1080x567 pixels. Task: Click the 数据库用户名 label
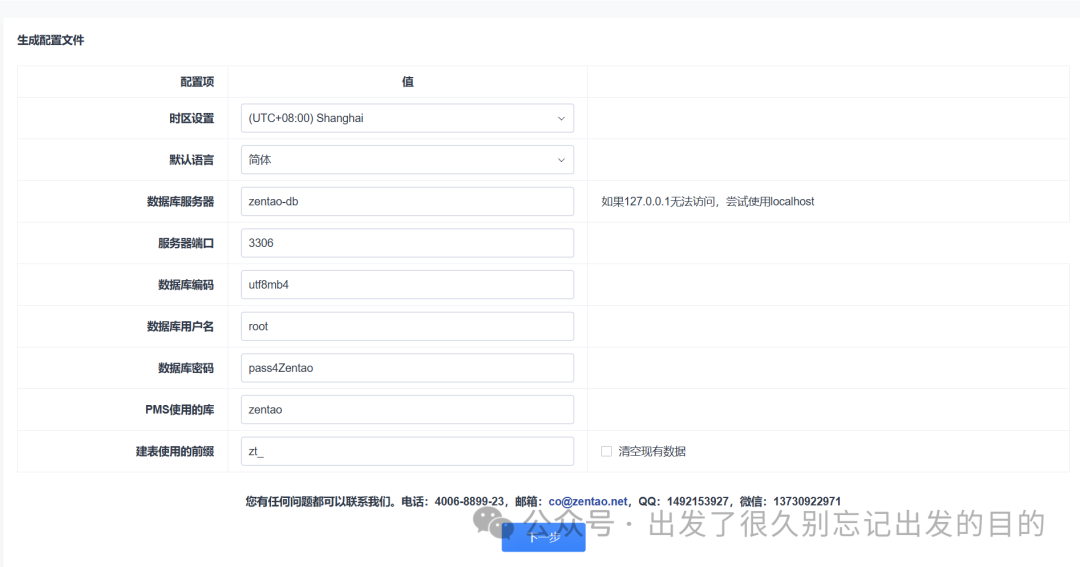pyautogui.click(x=180, y=327)
